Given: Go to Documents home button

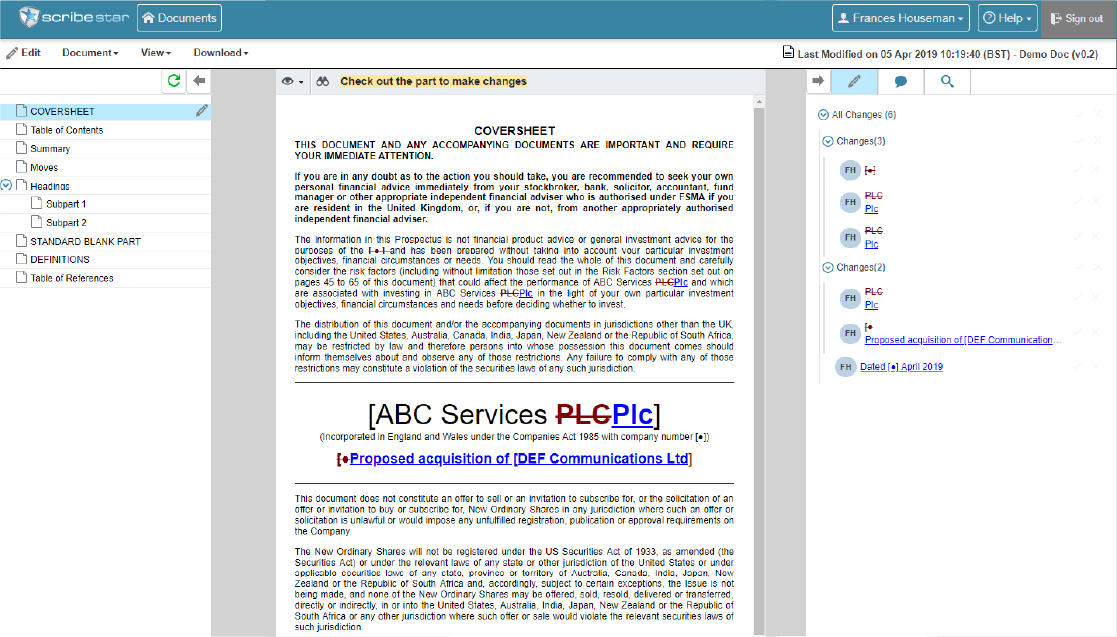Looking at the screenshot, I should [179, 18].
